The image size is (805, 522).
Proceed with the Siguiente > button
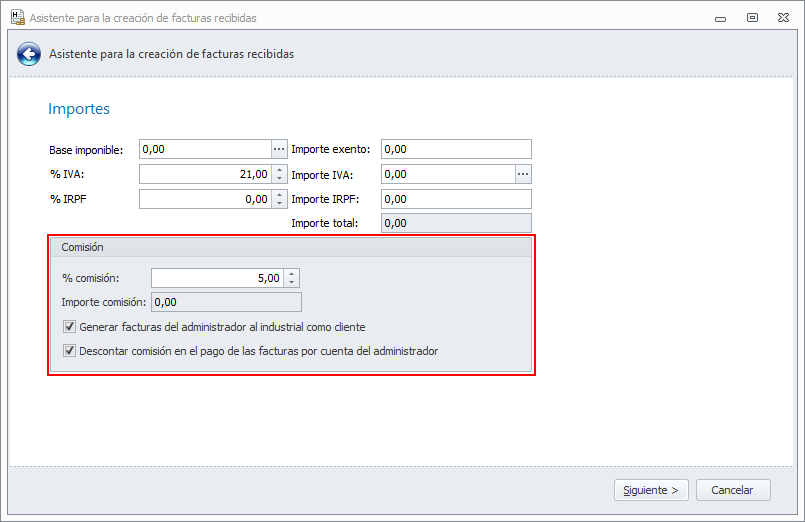coord(651,490)
